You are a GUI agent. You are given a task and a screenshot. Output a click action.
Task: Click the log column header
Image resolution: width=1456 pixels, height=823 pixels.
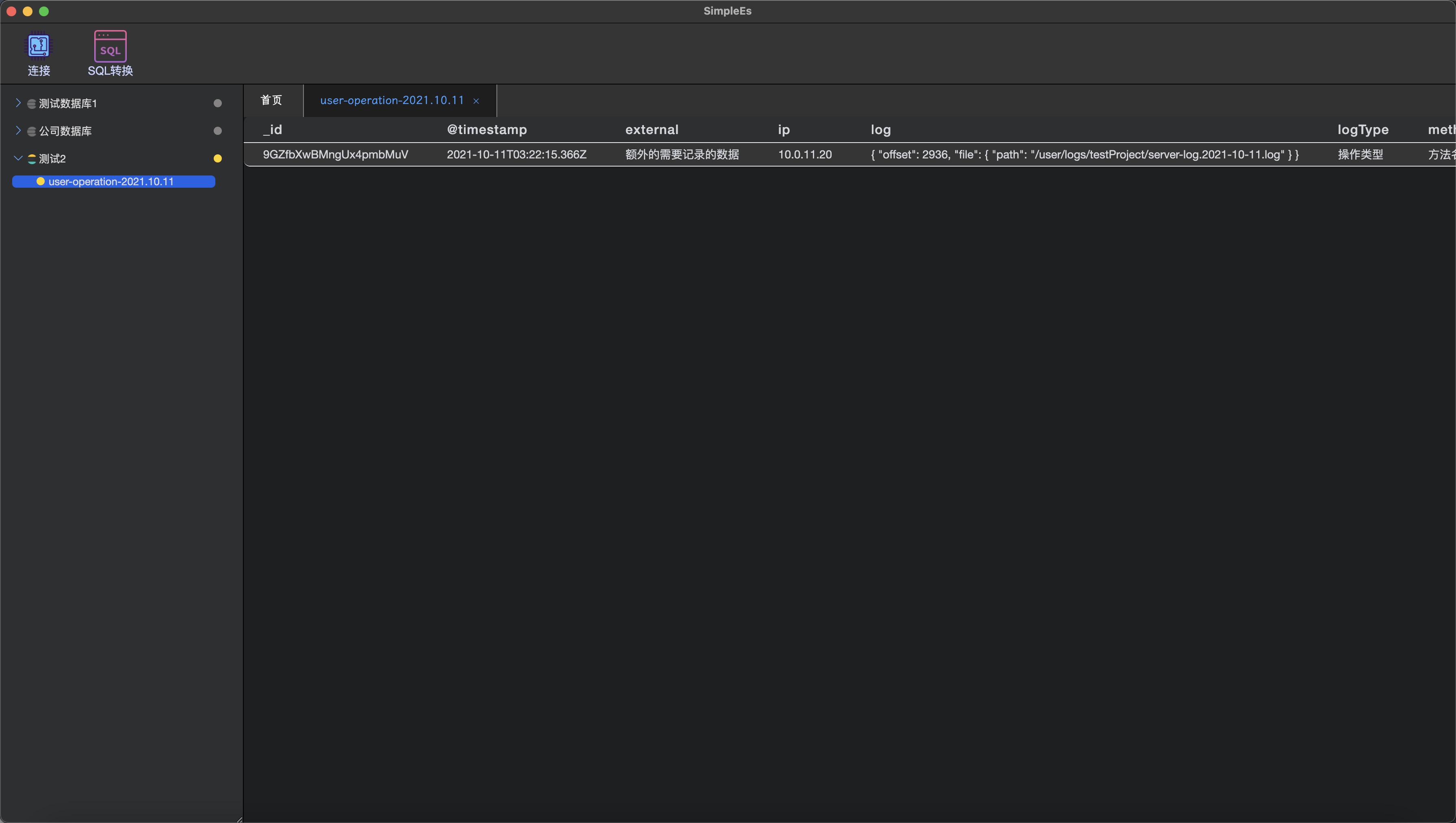[881, 130]
